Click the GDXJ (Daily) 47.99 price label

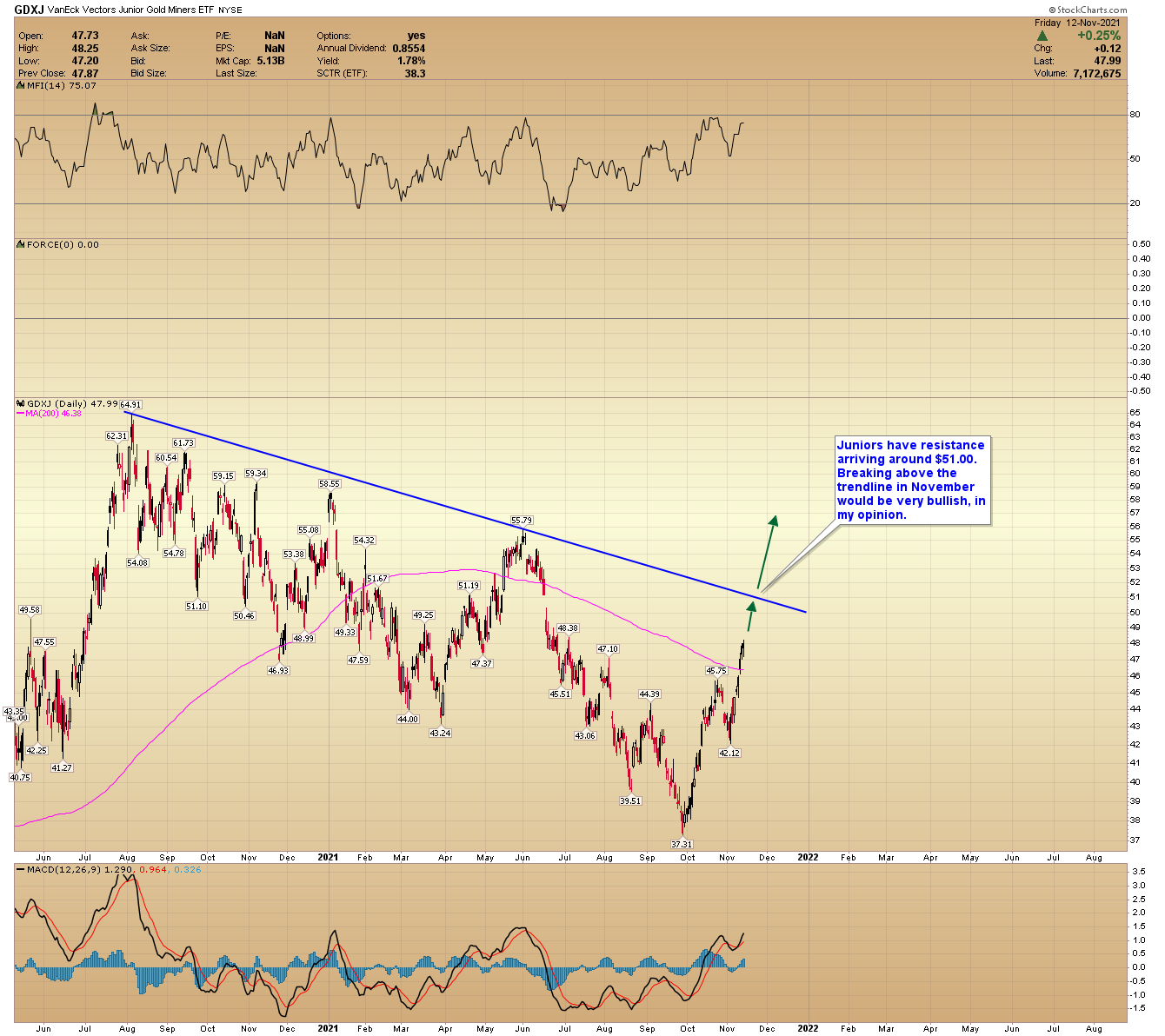(x=73, y=403)
